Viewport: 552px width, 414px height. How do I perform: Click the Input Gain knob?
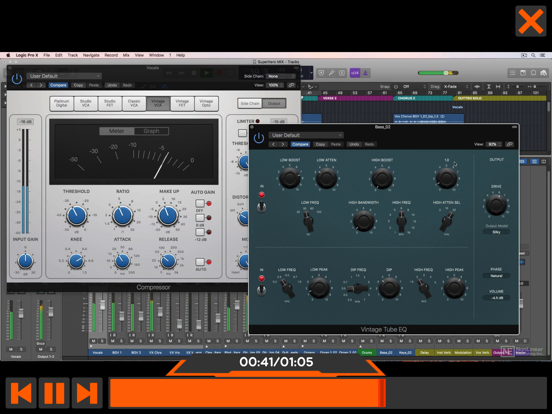pos(25,261)
